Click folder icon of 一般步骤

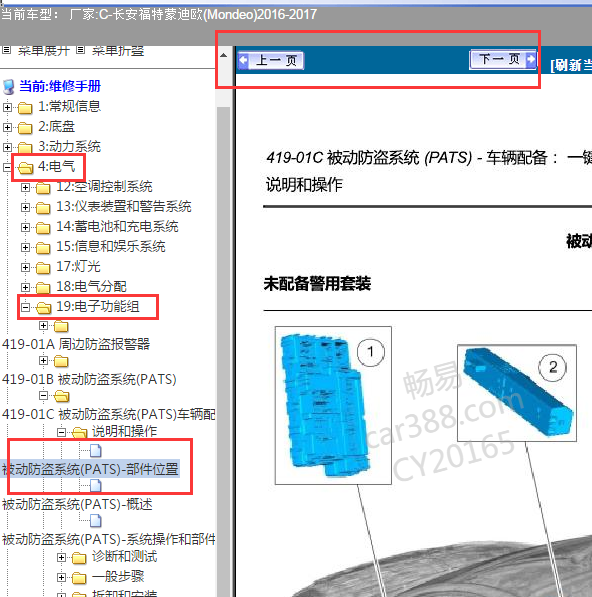point(79,578)
